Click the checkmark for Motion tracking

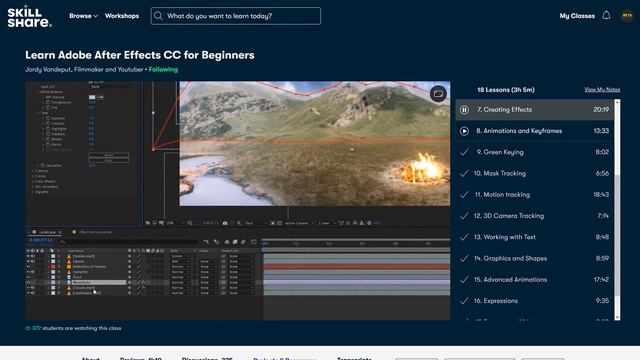pos(464,194)
